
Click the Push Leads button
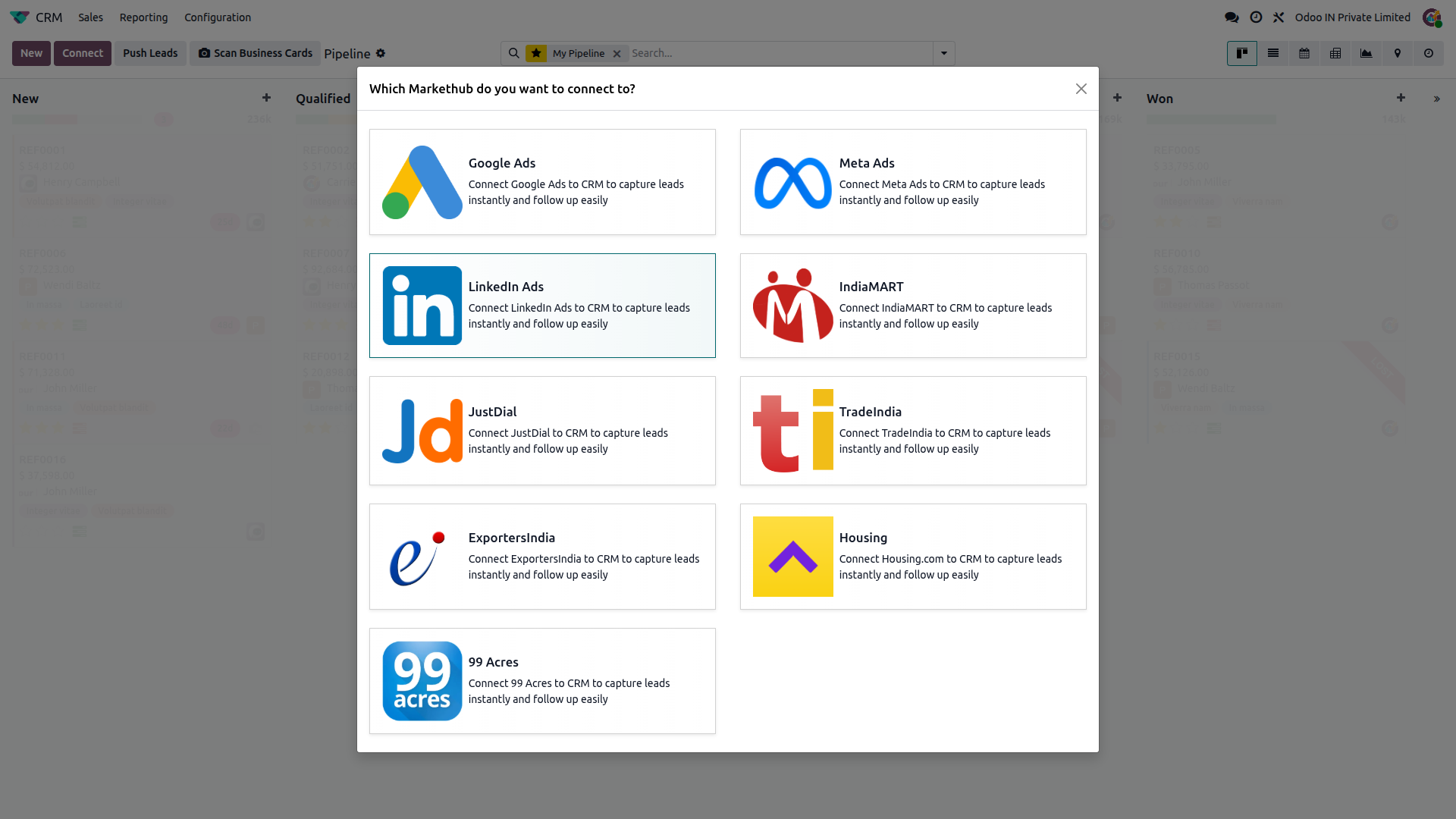coord(150,53)
